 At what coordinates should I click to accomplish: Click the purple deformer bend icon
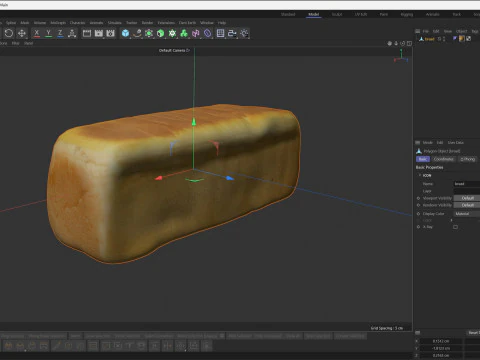(196, 33)
